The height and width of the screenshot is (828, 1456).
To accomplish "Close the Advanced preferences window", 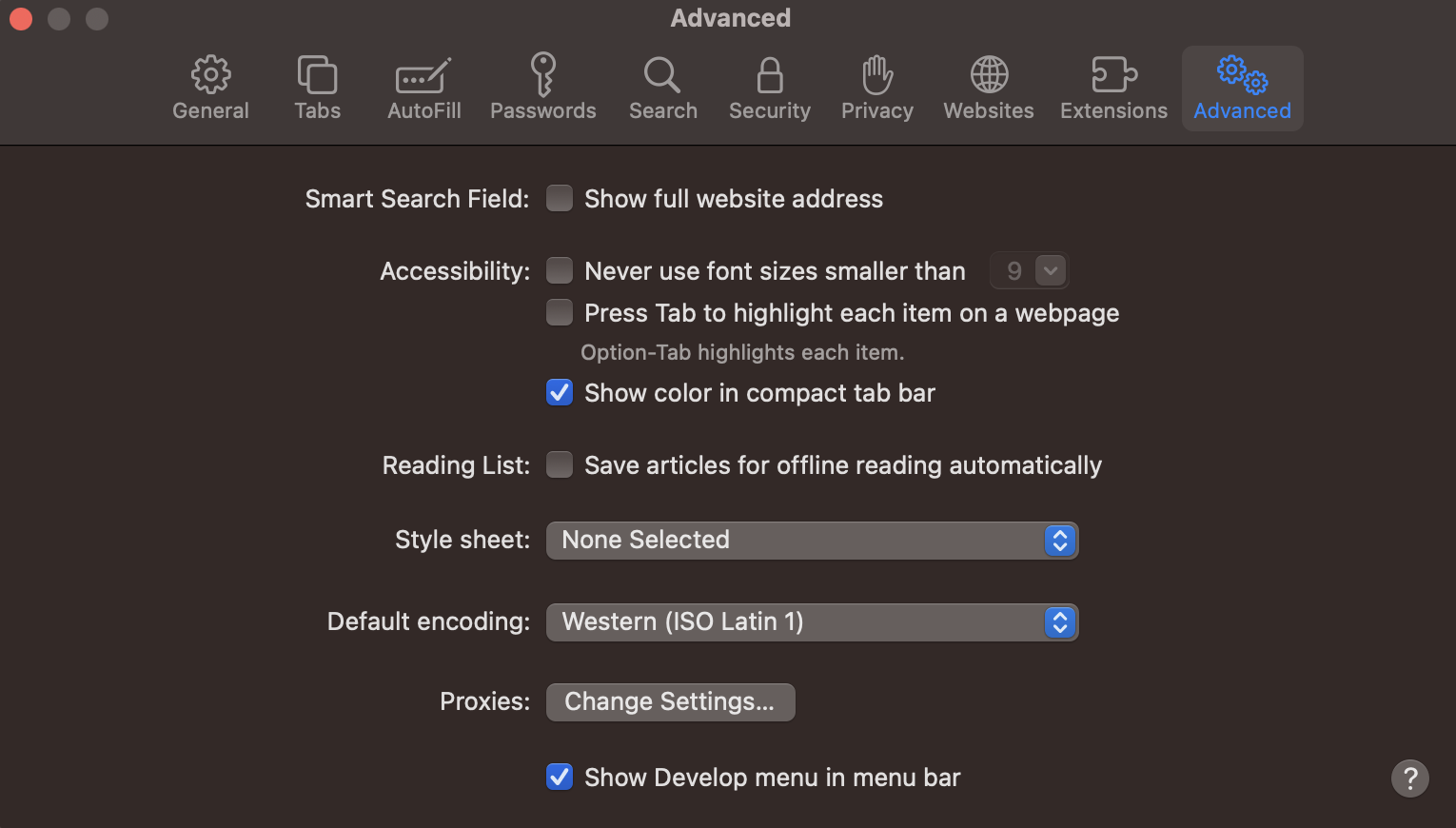I will tap(21, 19).
